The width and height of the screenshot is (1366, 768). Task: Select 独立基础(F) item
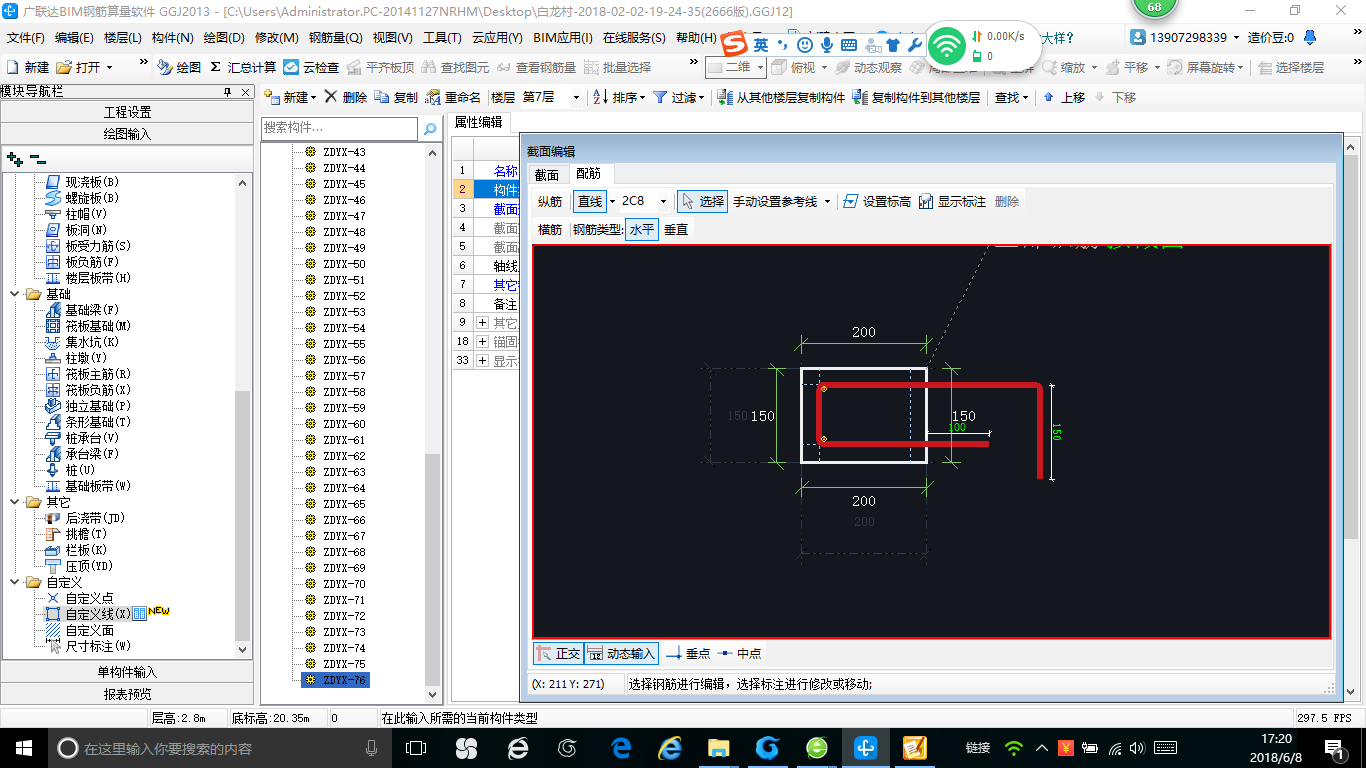[x=87, y=406]
